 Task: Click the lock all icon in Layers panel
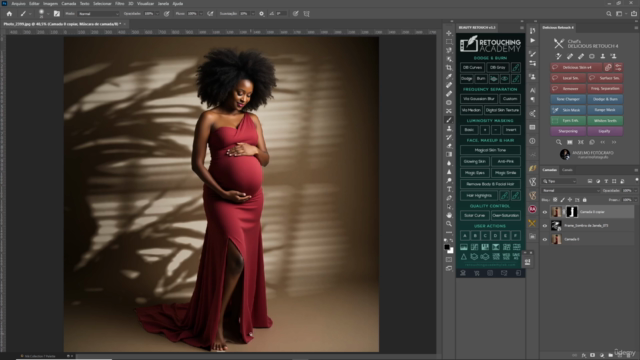584,200
